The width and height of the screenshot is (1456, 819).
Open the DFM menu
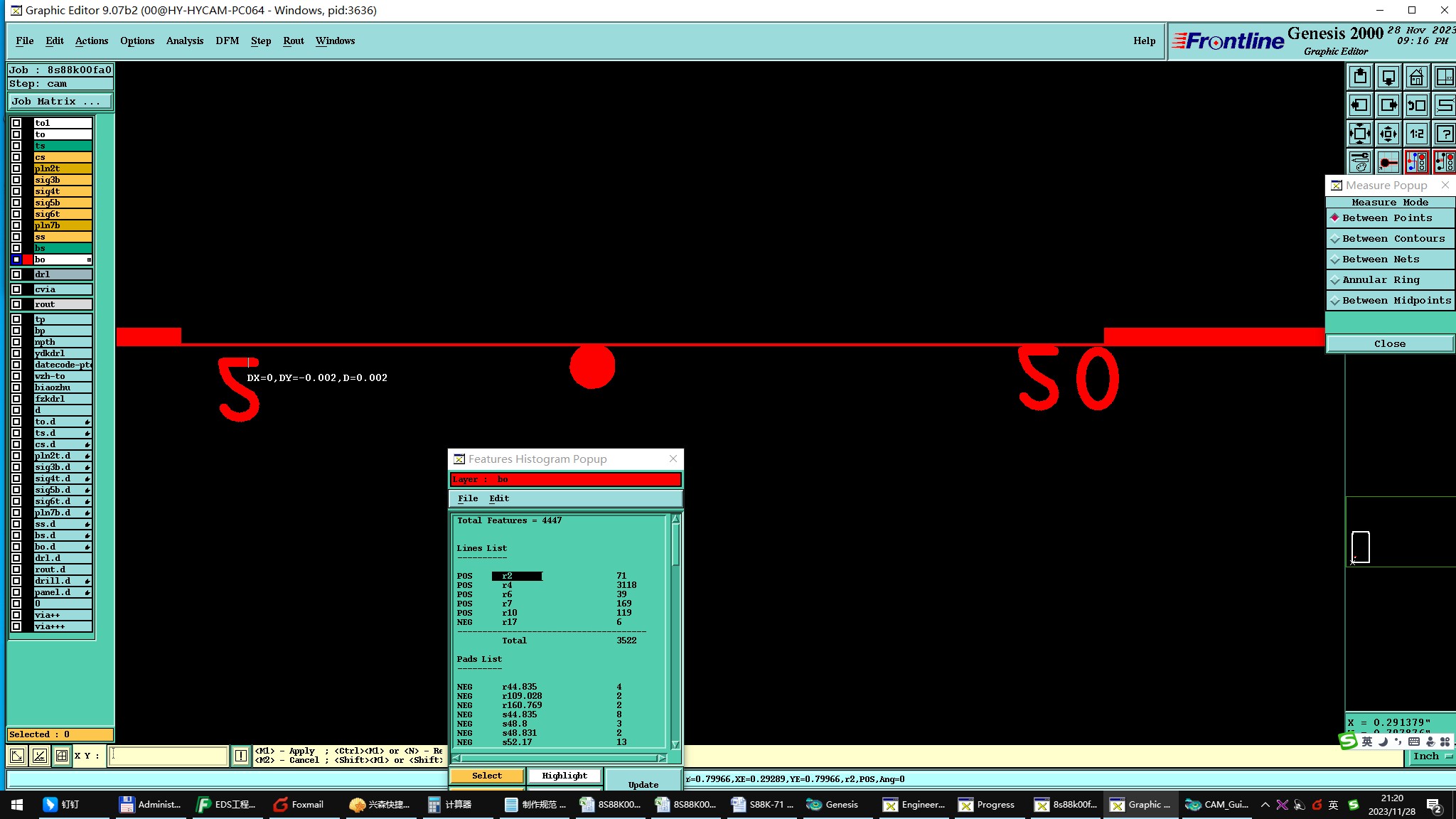pyautogui.click(x=227, y=41)
